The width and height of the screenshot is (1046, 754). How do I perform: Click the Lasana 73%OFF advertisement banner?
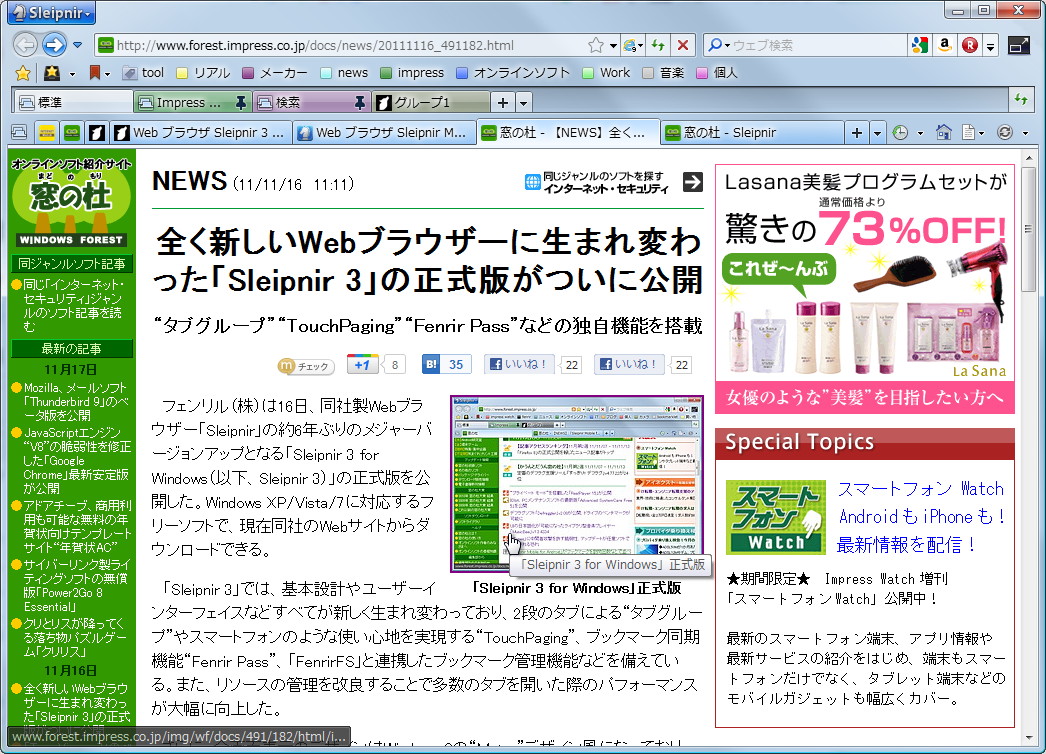[x=865, y=289]
